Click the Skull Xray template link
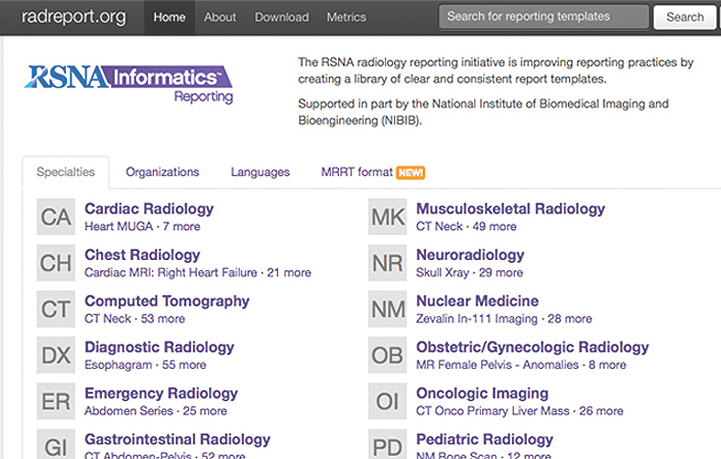Viewport: 721px width, 459px height. [442, 272]
